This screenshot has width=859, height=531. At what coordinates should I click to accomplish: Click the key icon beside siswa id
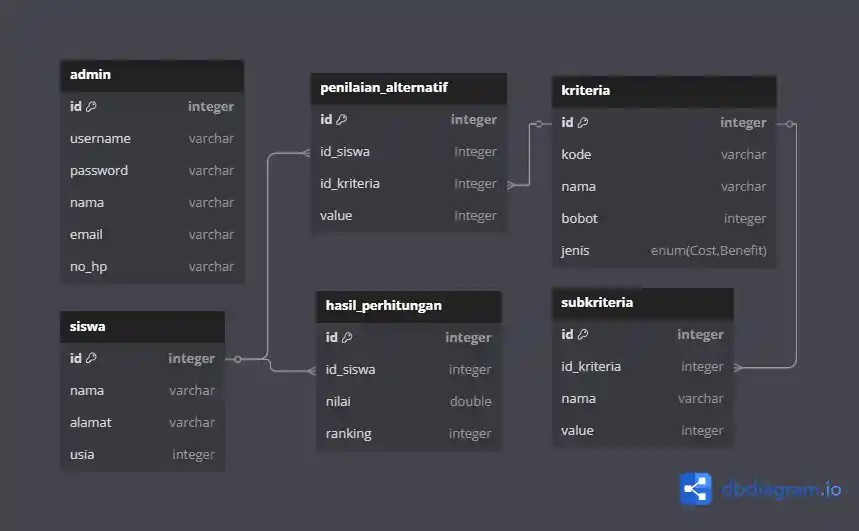(x=91, y=358)
